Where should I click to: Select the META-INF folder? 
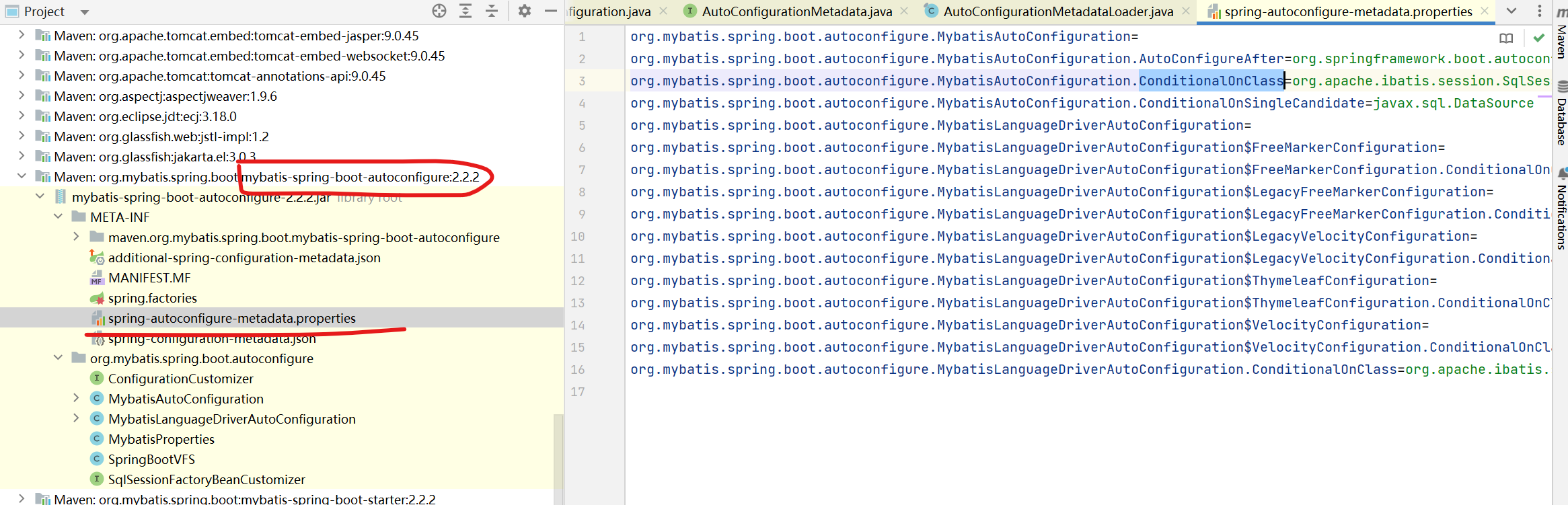(120, 217)
